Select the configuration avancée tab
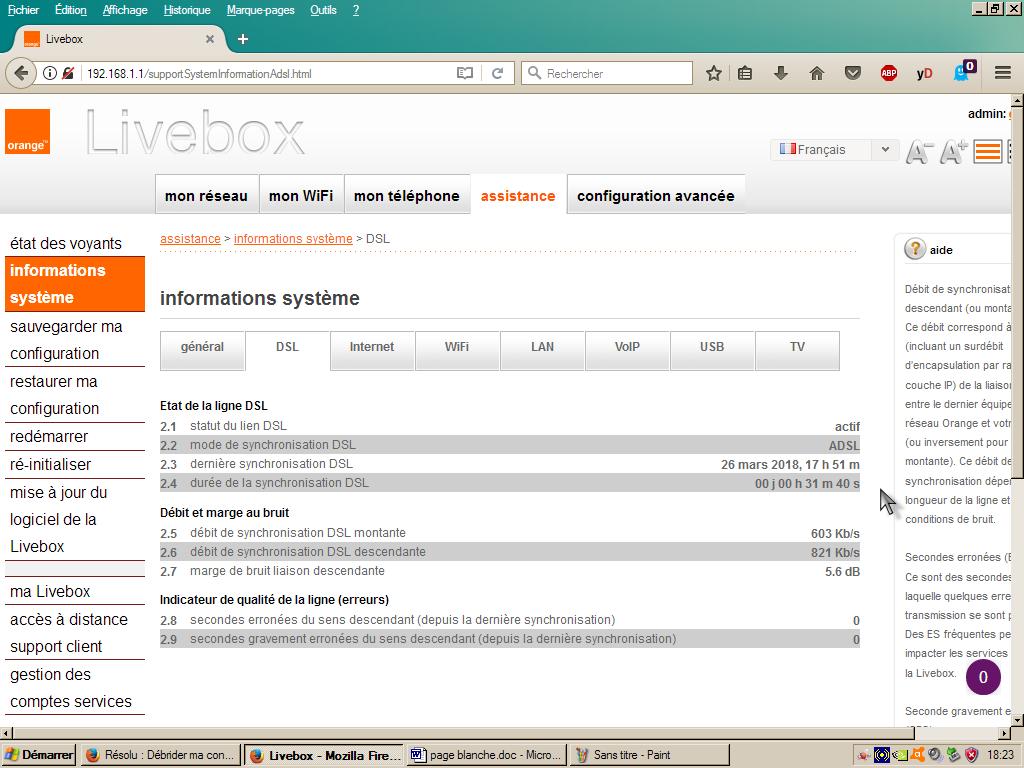This screenshot has width=1024, height=768. 655,195
